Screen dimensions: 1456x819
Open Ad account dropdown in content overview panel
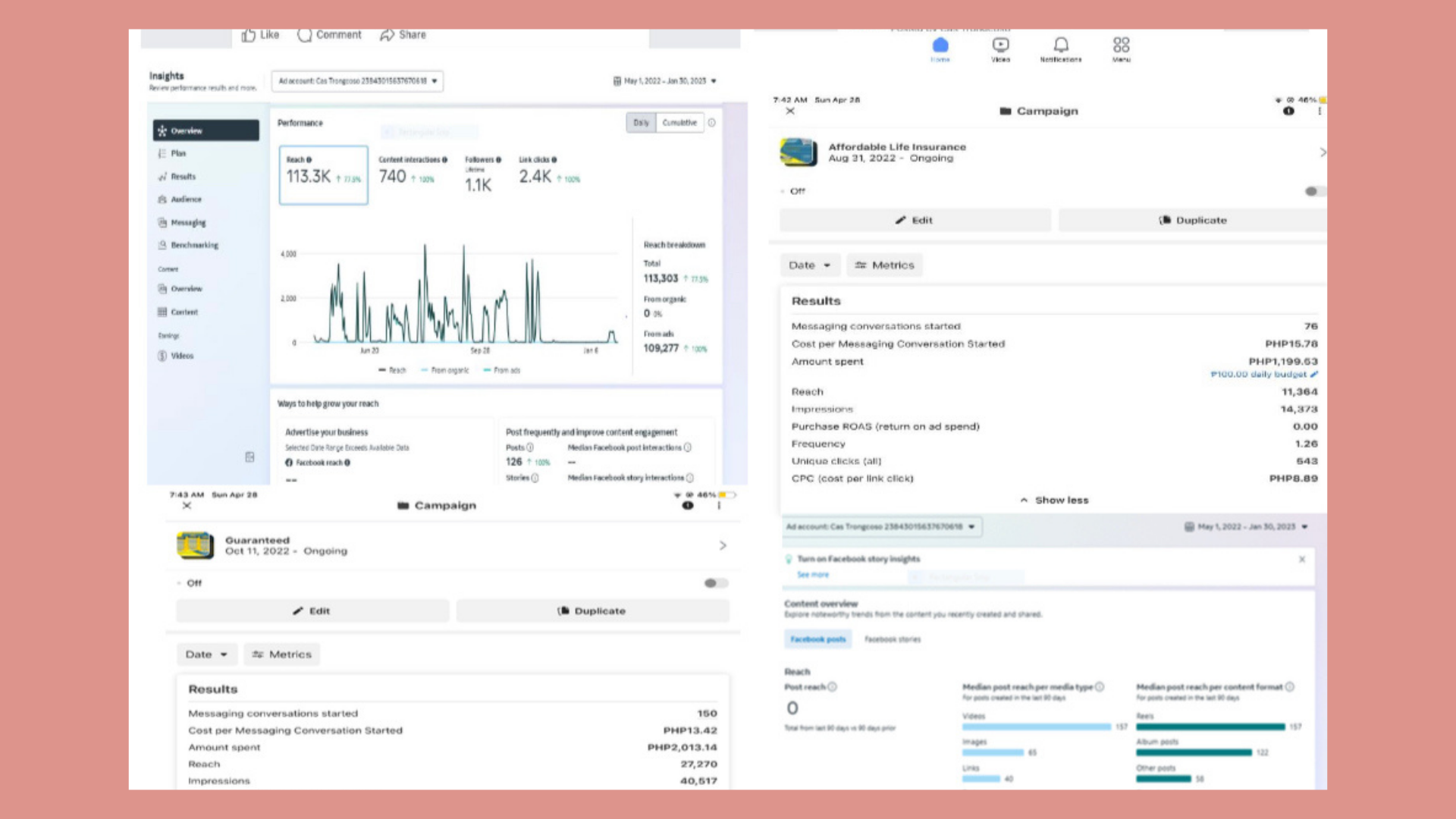coord(882,527)
